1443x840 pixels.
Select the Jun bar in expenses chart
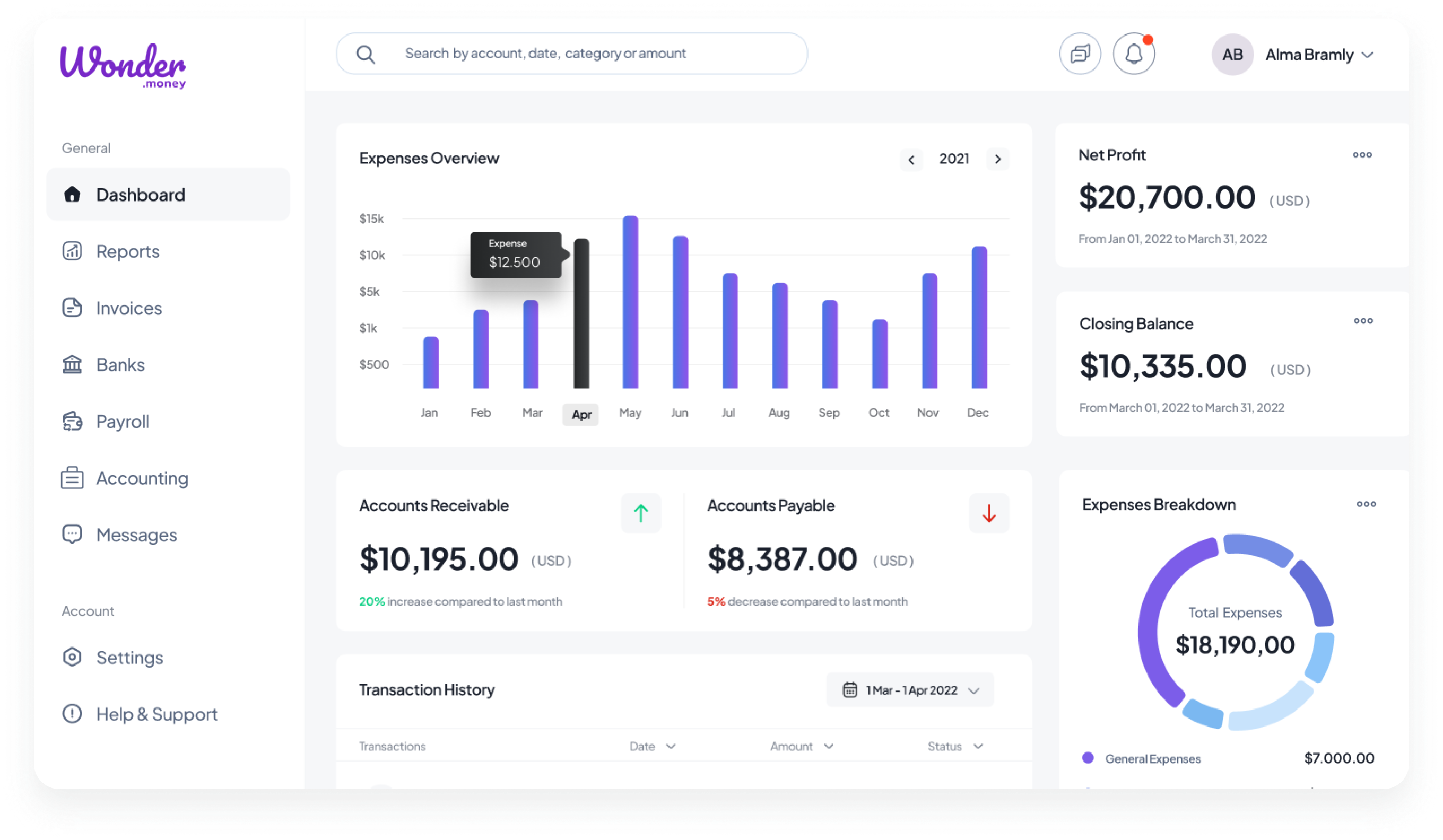pyautogui.click(x=680, y=312)
